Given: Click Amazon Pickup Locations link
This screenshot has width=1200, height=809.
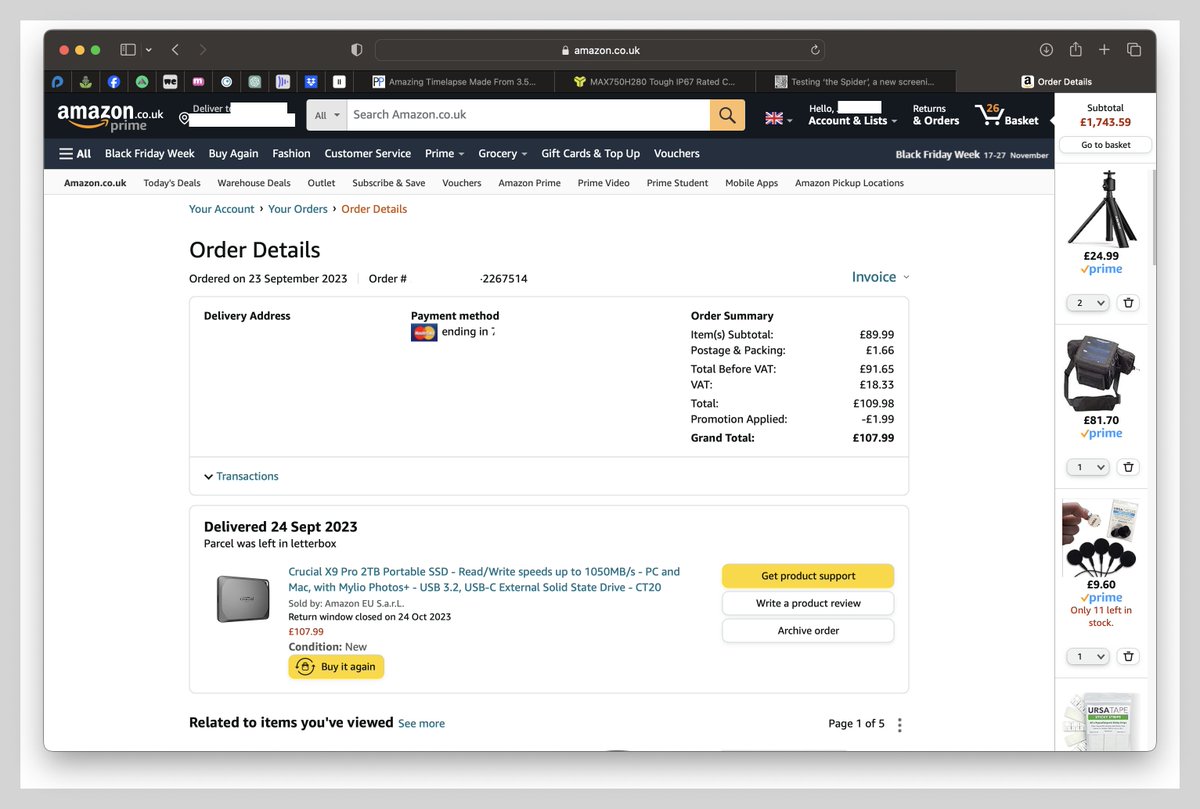Looking at the screenshot, I should 849,183.
